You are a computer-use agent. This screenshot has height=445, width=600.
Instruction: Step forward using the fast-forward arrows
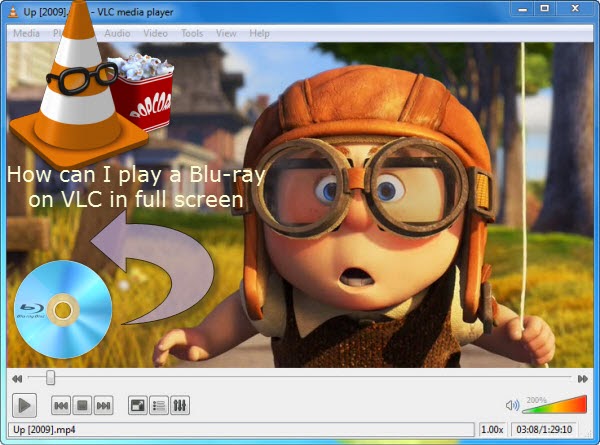point(583,379)
